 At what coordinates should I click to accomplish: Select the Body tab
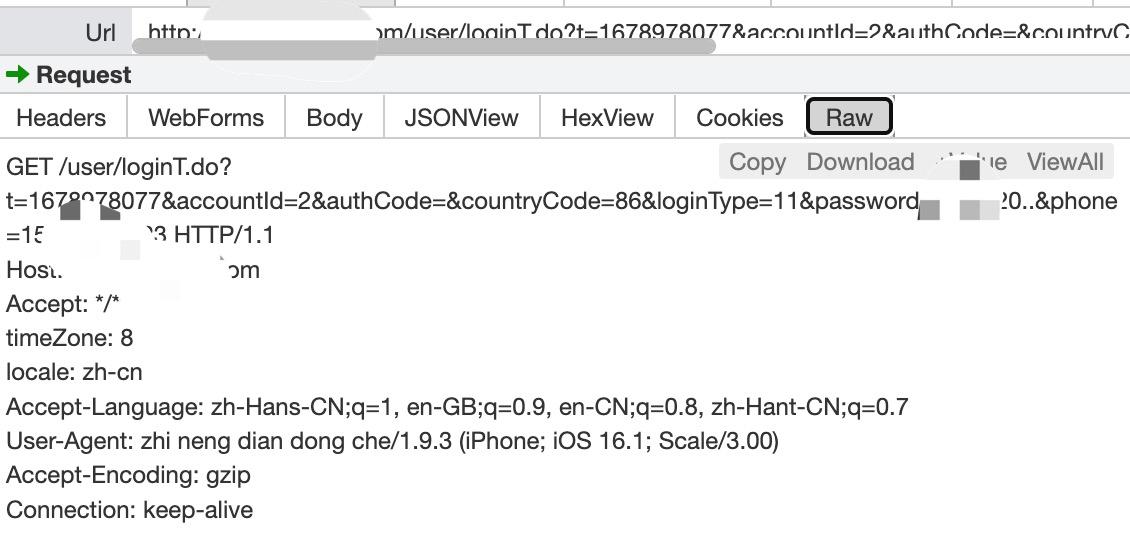click(334, 118)
